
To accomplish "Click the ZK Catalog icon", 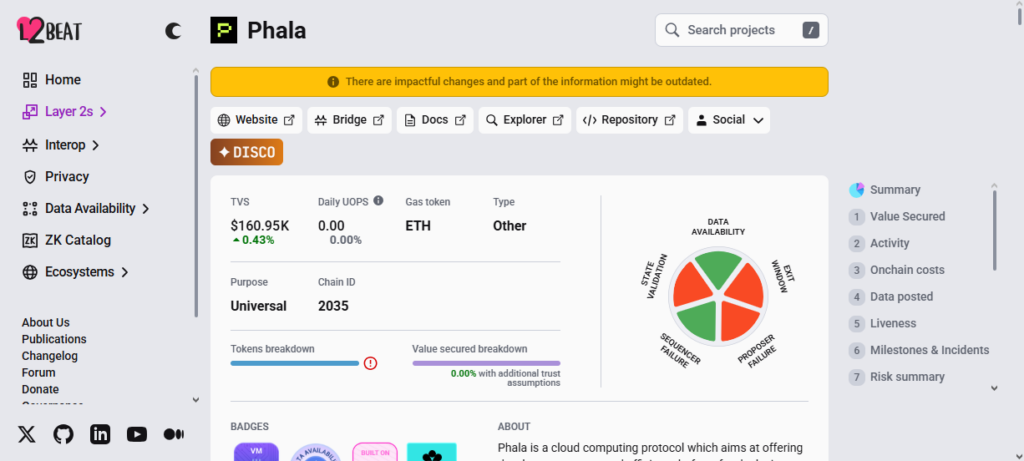I will [x=30, y=240].
